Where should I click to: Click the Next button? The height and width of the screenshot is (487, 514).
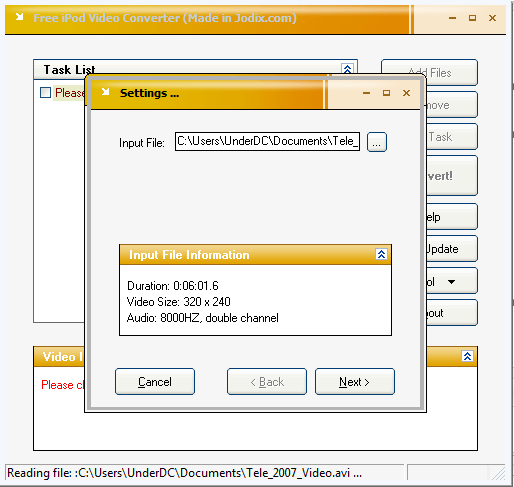tap(355, 382)
